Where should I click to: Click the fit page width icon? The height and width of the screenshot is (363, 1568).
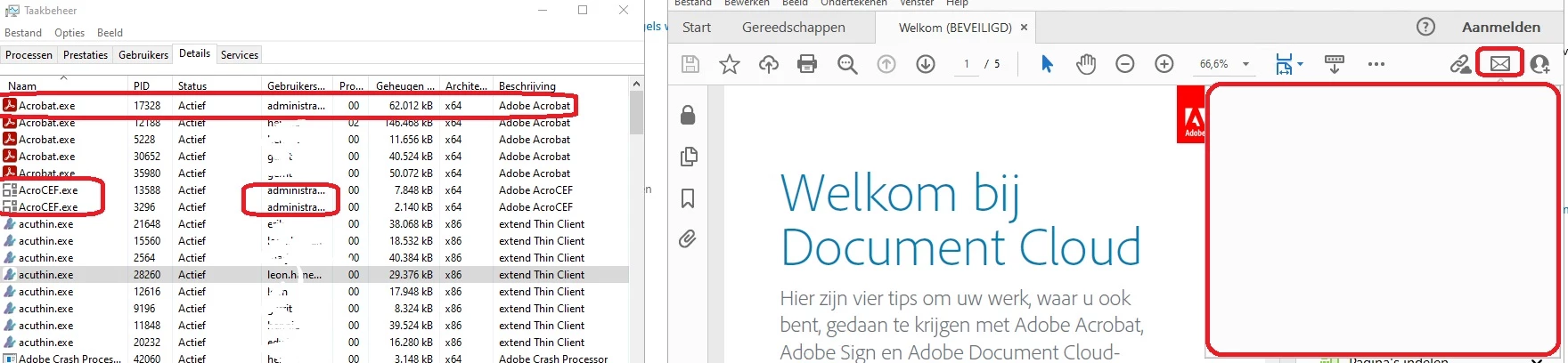tap(1284, 64)
